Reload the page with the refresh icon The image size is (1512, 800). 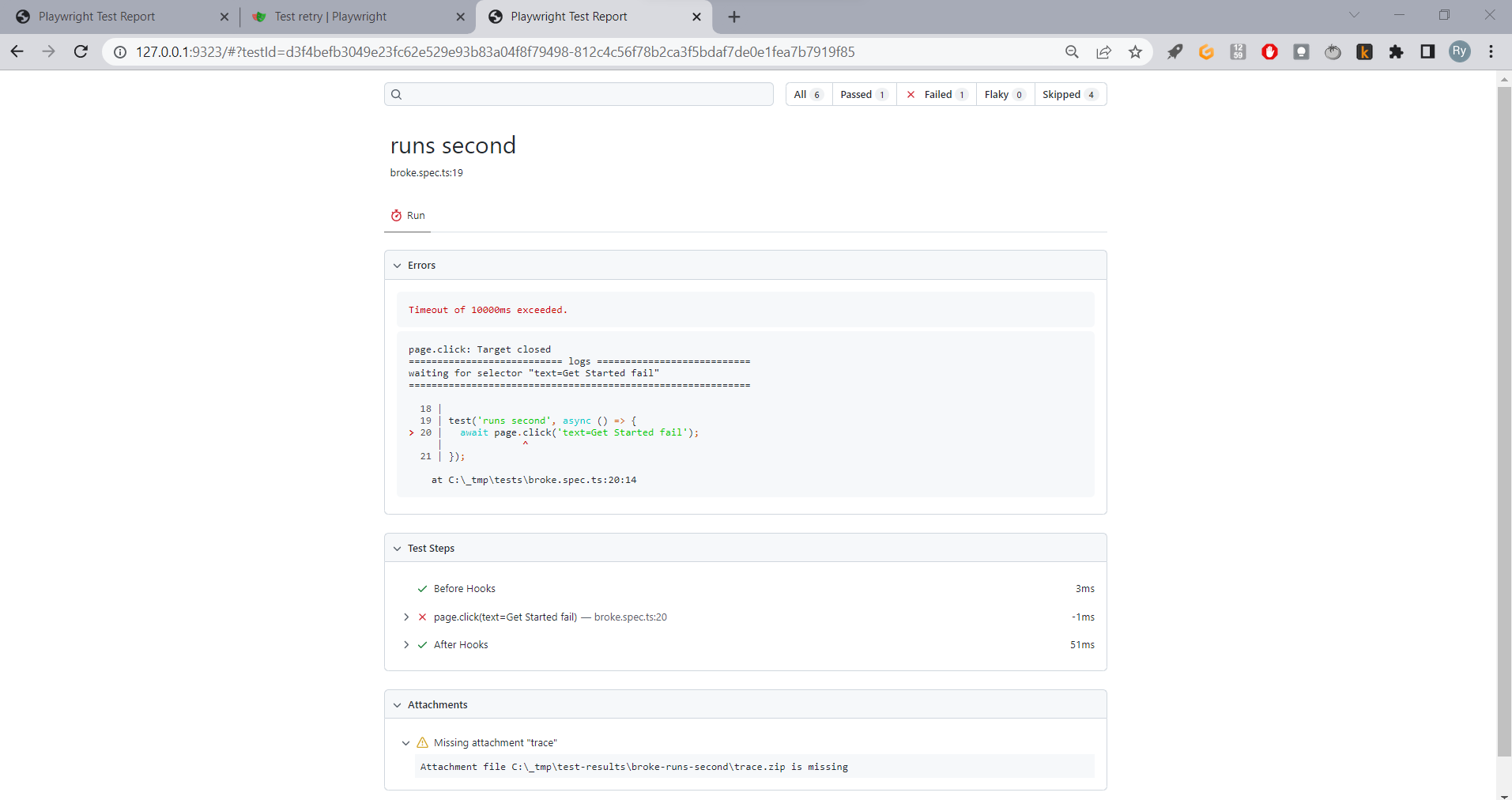point(81,52)
